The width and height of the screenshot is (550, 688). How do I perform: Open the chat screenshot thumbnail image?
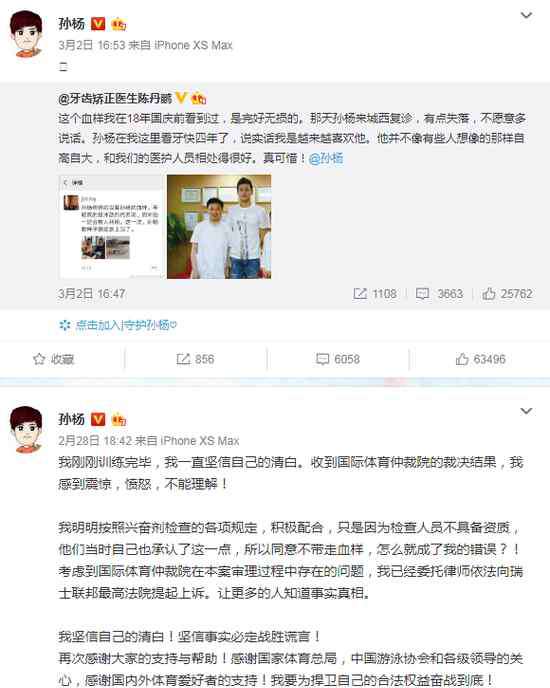point(111,226)
